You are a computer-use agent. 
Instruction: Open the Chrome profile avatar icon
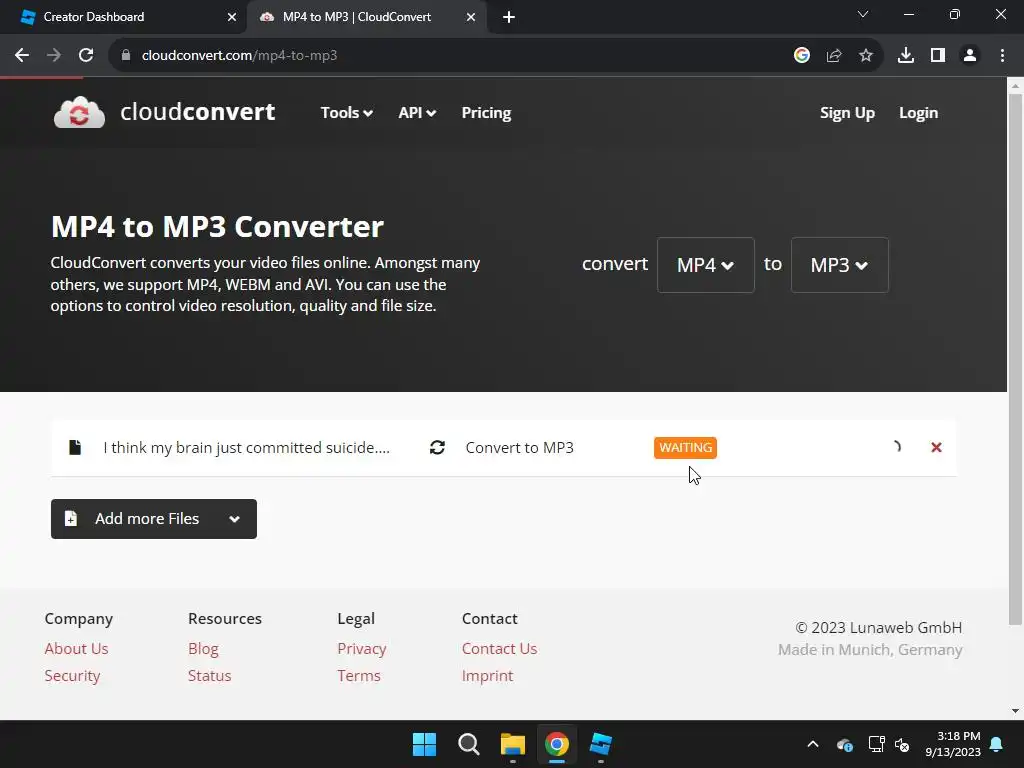970,56
